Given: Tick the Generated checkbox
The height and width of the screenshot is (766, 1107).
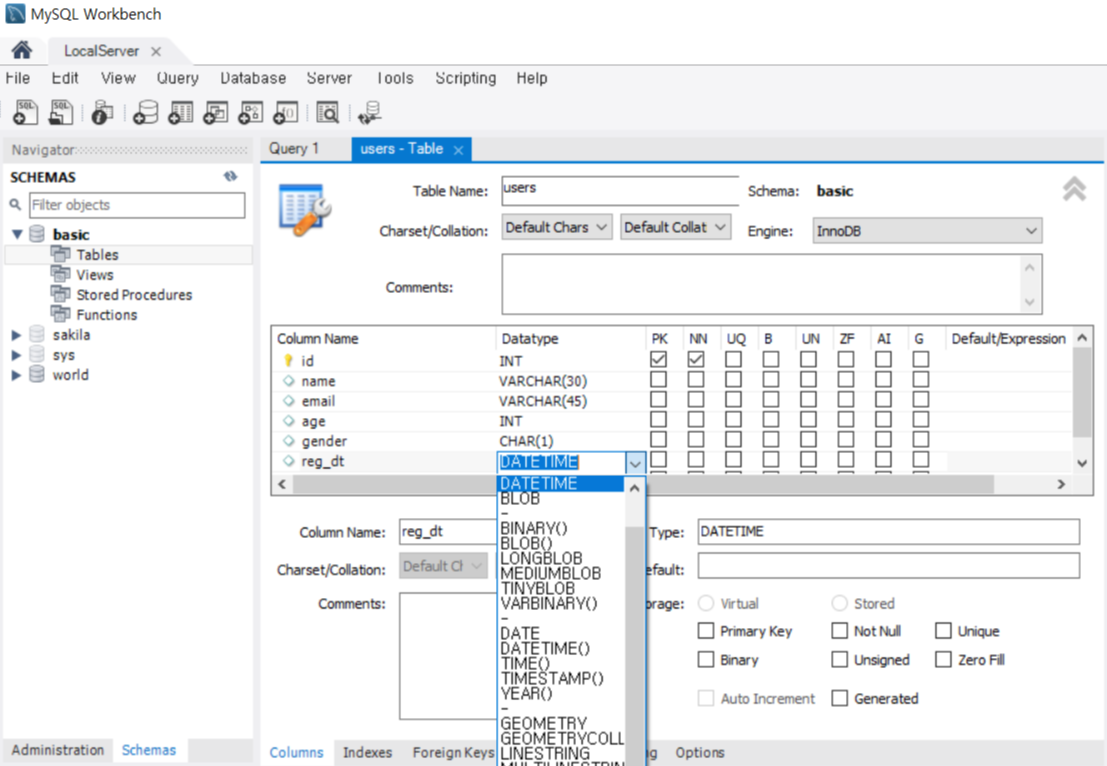Looking at the screenshot, I should 839,698.
